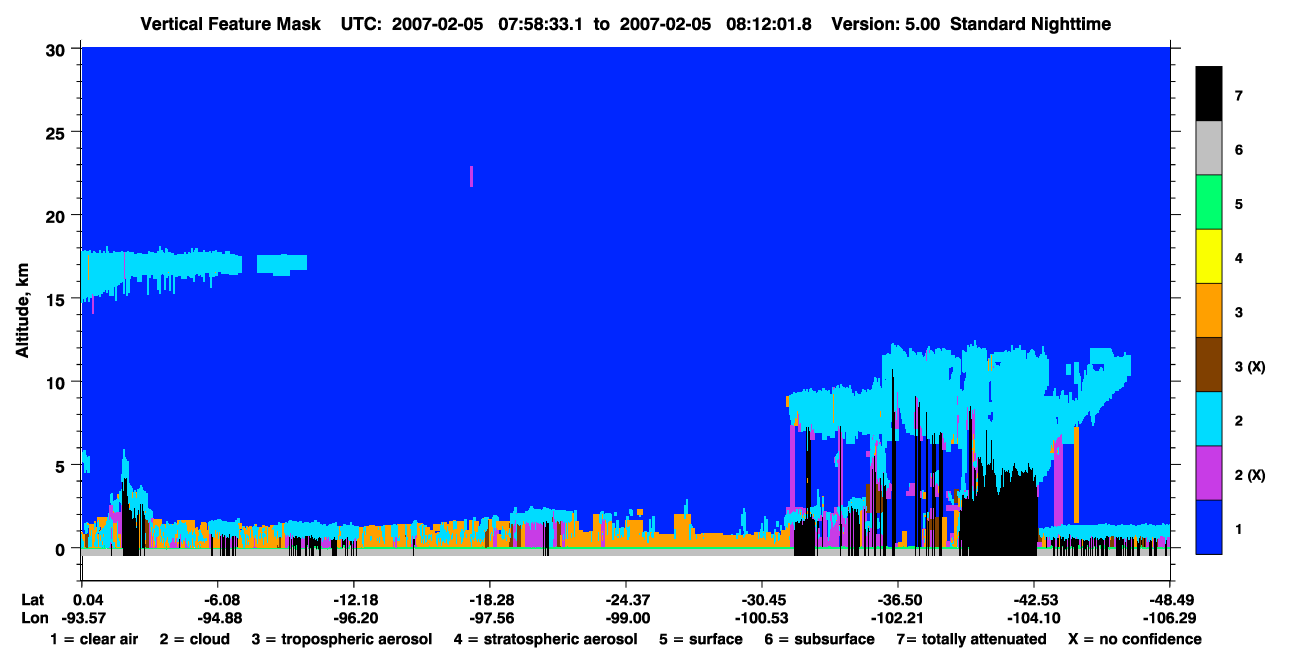This screenshot has width=1300, height=667.
Task: Click longitude value -93.57
Action: tap(82, 618)
